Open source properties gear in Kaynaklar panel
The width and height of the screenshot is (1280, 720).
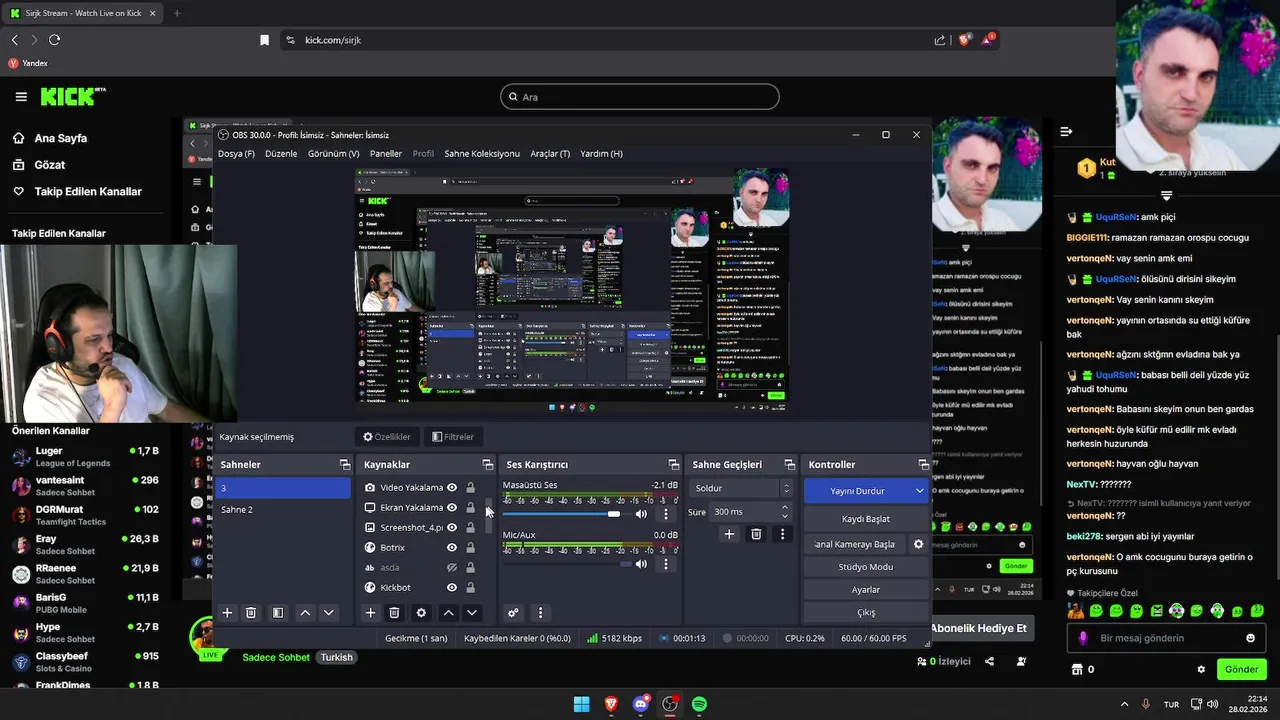[x=421, y=613]
